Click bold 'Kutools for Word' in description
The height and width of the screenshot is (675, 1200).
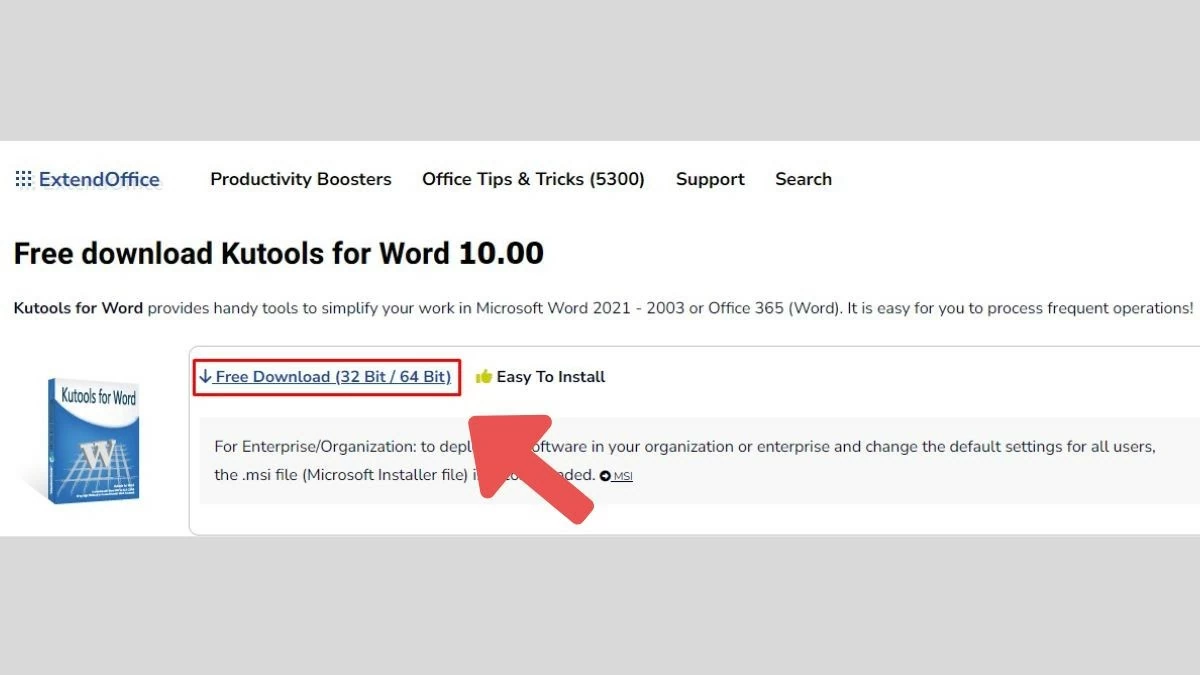pos(78,308)
